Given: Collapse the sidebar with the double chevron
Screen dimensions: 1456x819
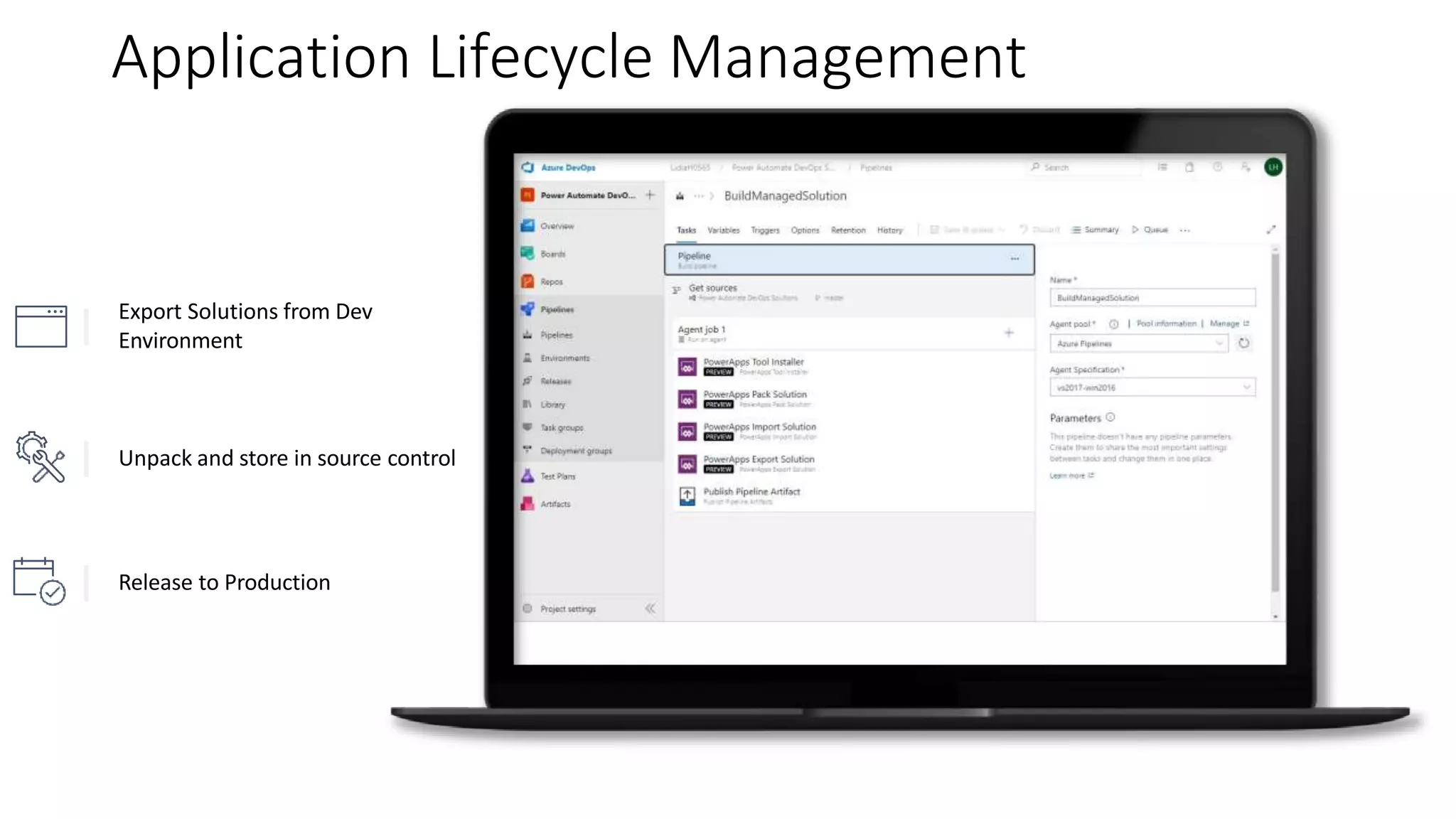Looking at the screenshot, I should (651, 609).
